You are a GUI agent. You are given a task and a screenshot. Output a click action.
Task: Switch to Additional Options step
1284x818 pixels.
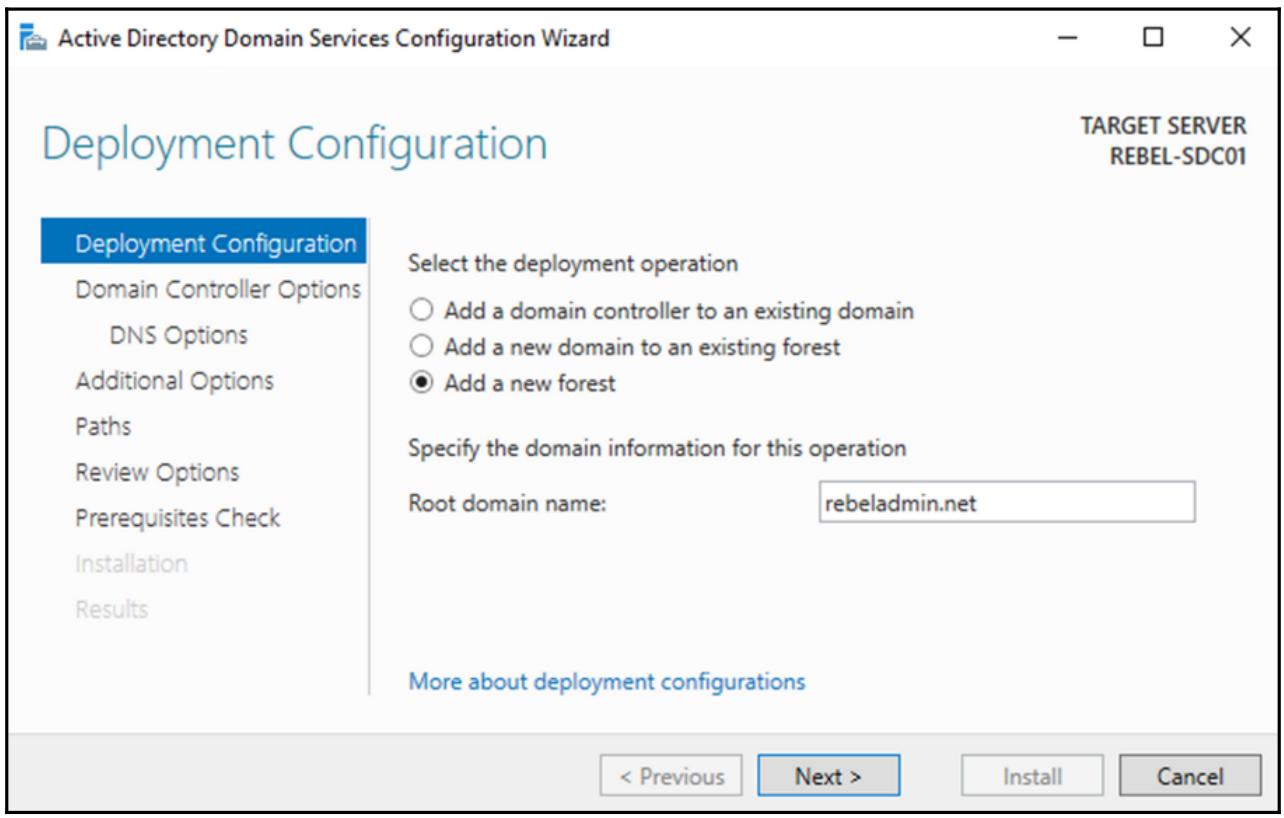click(174, 381)
